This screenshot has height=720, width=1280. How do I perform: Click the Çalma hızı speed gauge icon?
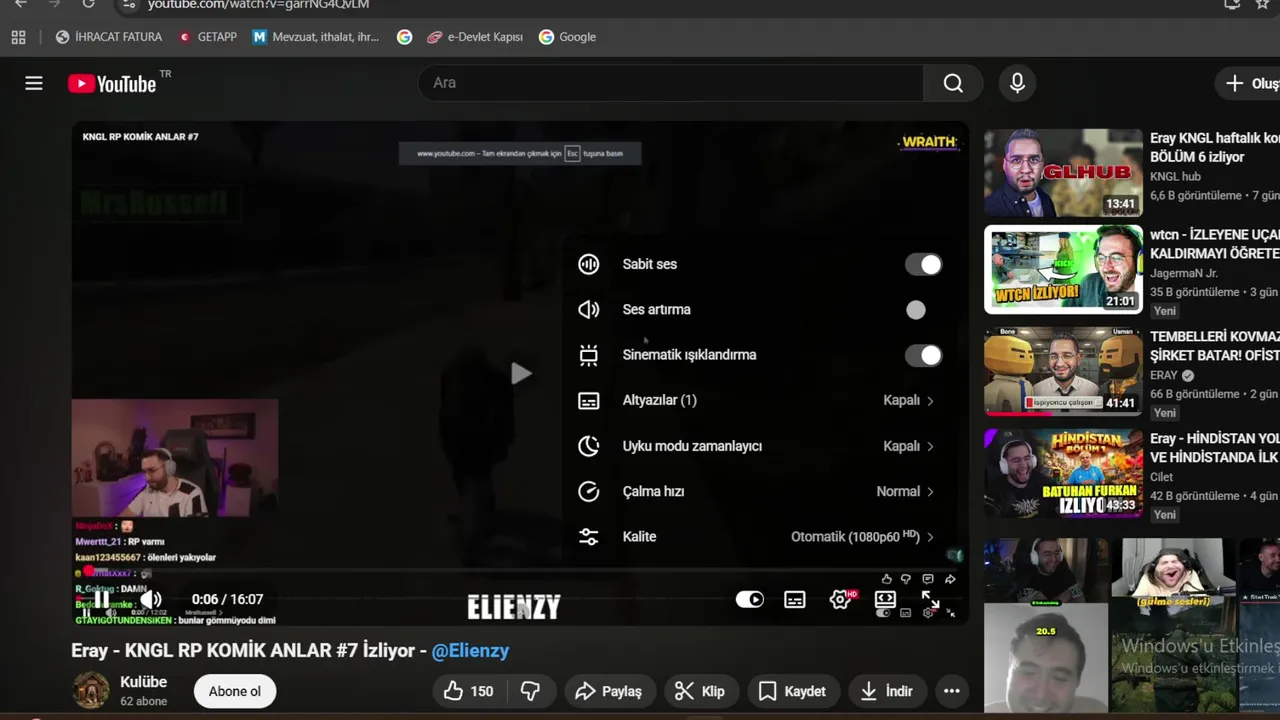589,491
